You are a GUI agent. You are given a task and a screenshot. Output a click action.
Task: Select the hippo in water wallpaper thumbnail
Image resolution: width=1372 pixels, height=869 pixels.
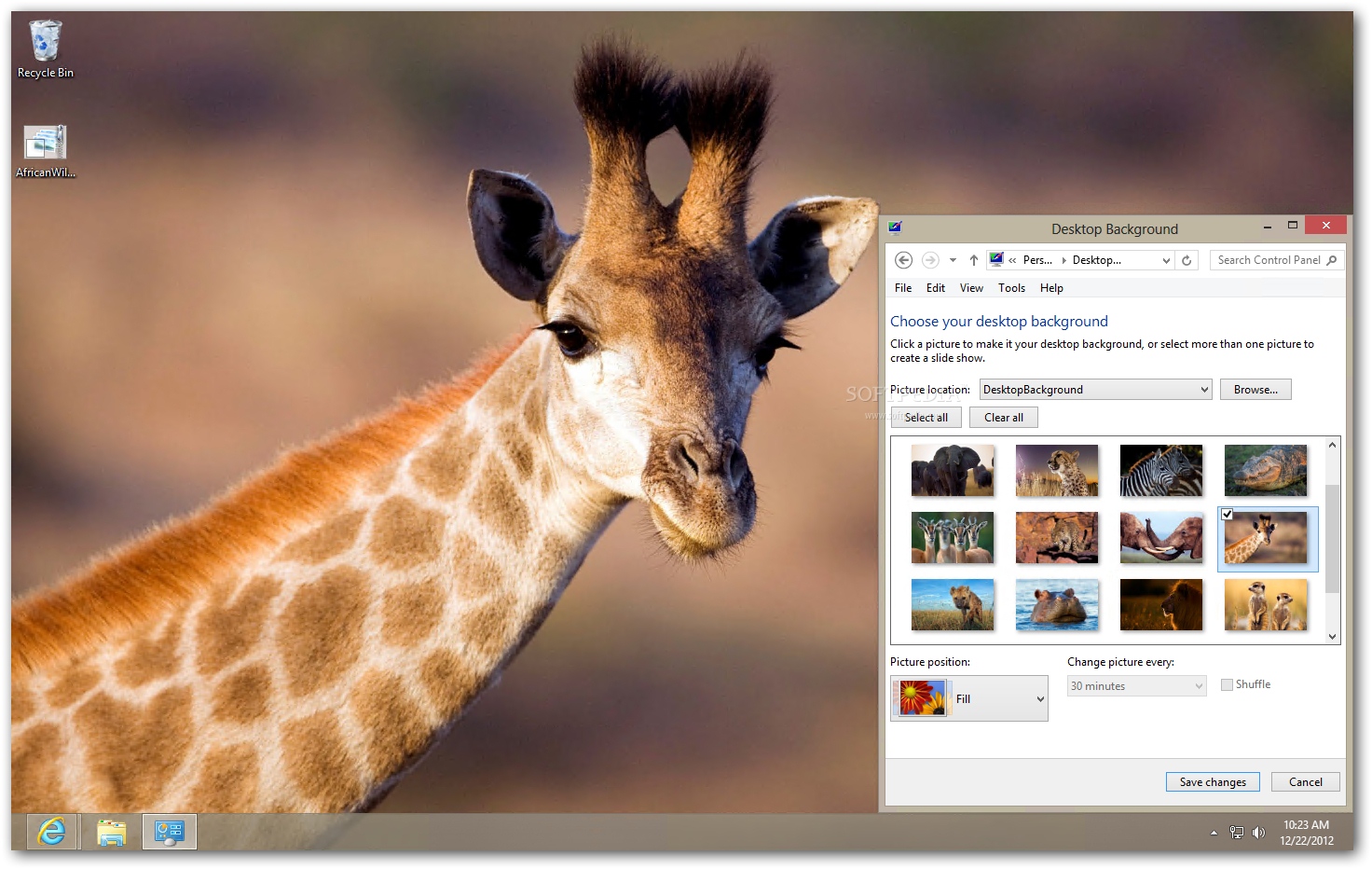tap(1057, 604)
